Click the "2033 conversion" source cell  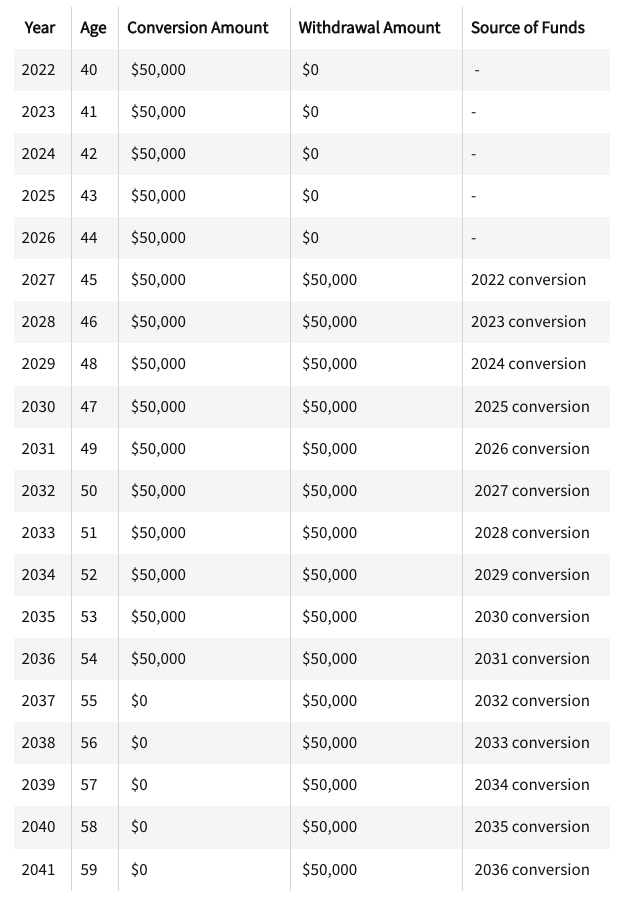(x=532, y=743)
